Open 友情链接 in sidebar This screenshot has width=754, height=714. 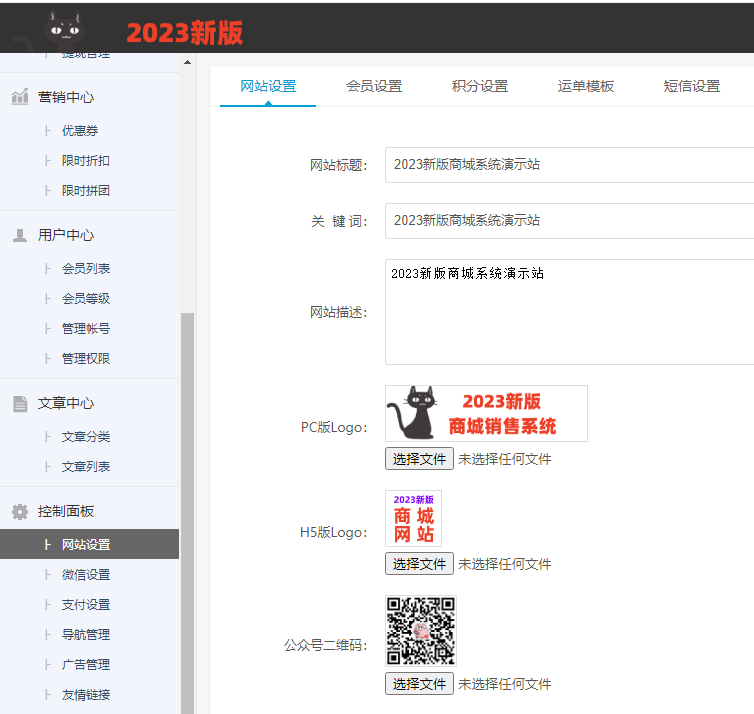pyautogui.click(x=86, y=695)
